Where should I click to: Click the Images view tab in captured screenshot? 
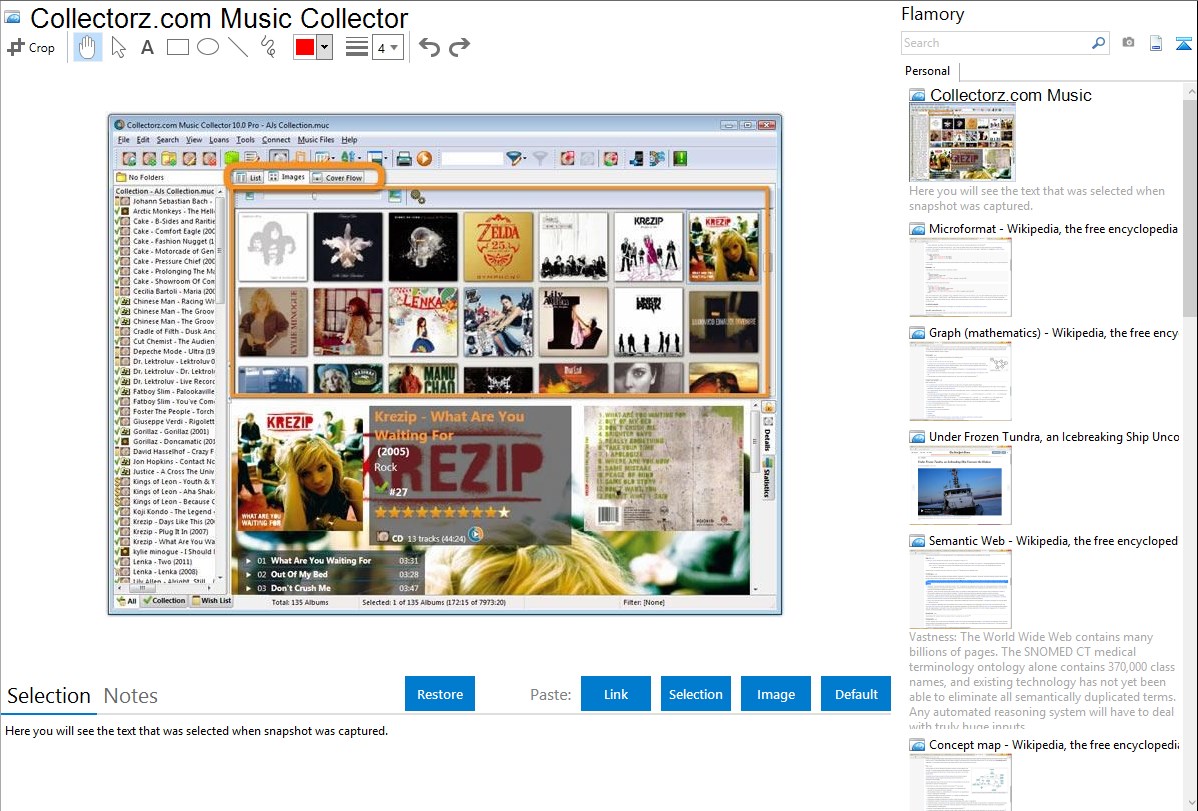point(287,177)
